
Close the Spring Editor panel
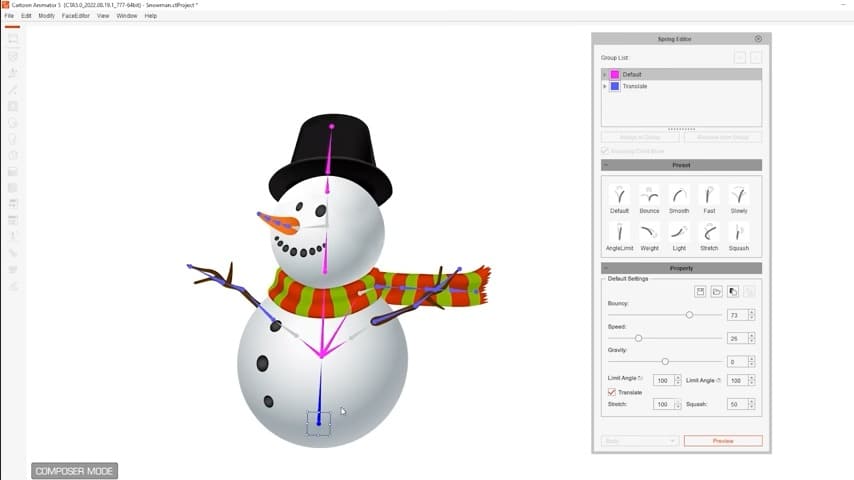758,39
